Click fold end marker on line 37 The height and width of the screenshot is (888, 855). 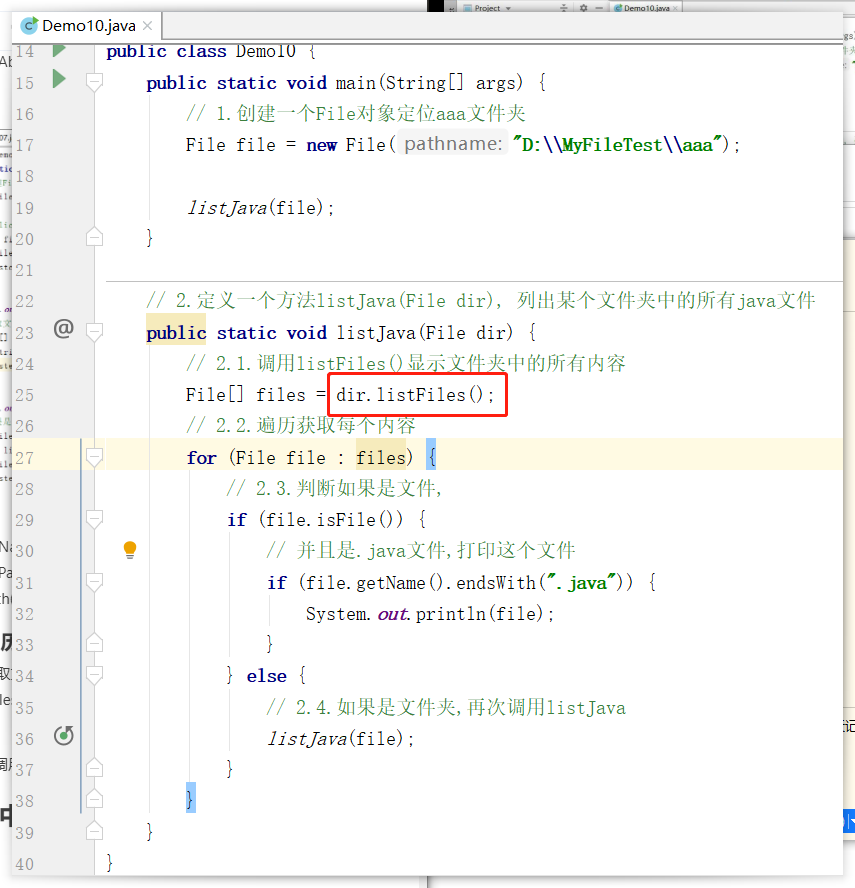point(94,769)
